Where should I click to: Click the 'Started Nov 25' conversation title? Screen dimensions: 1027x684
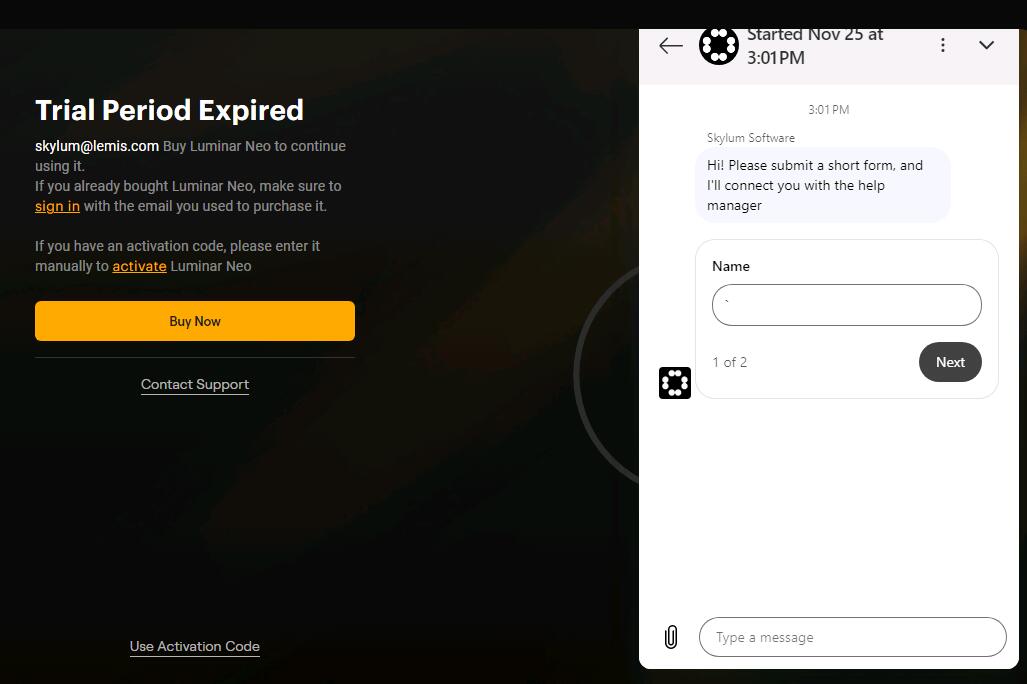click(x=814, y=46)
